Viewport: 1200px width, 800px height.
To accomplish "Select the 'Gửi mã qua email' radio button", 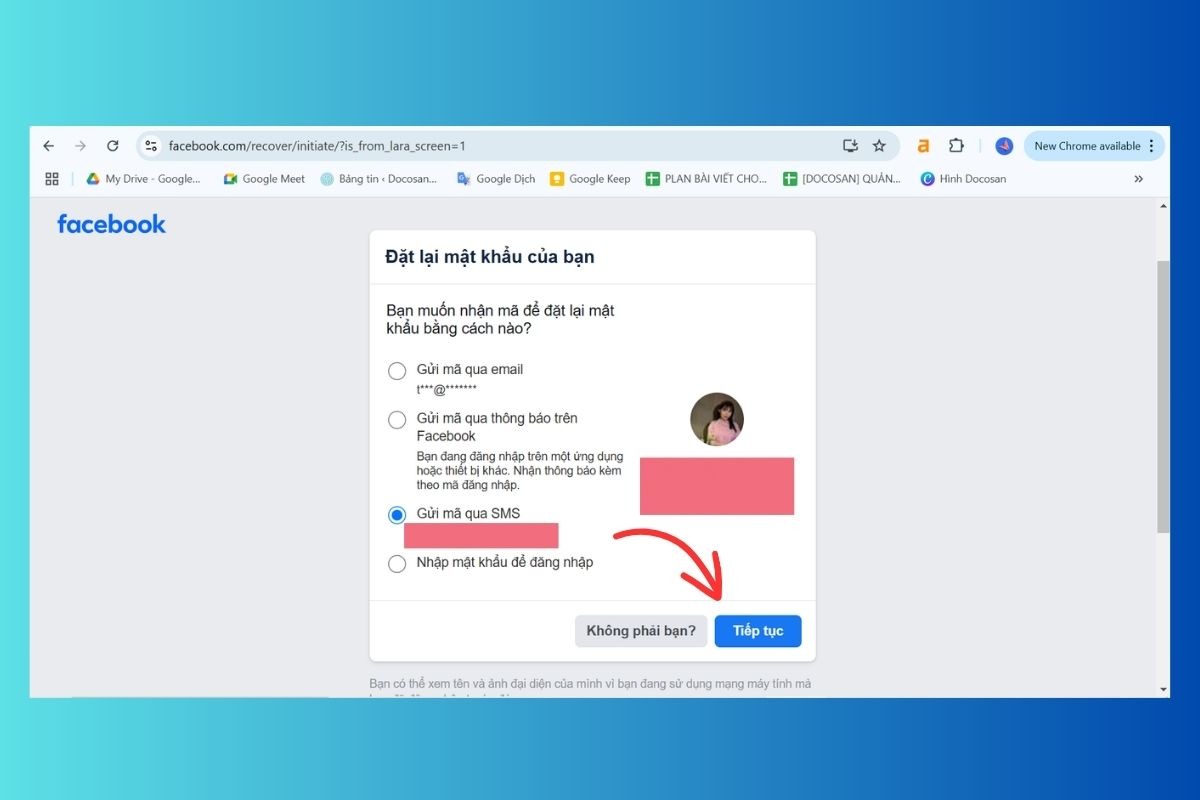I will (397, 371).
